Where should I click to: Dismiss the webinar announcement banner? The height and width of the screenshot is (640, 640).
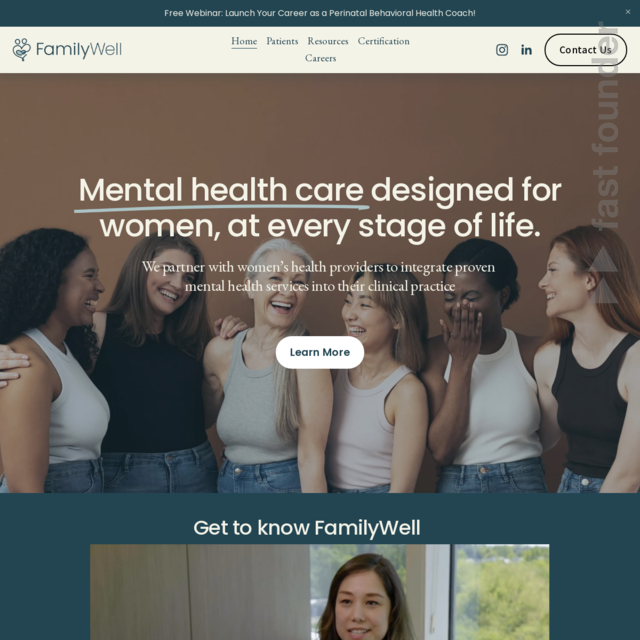click(x=628, y=12)
